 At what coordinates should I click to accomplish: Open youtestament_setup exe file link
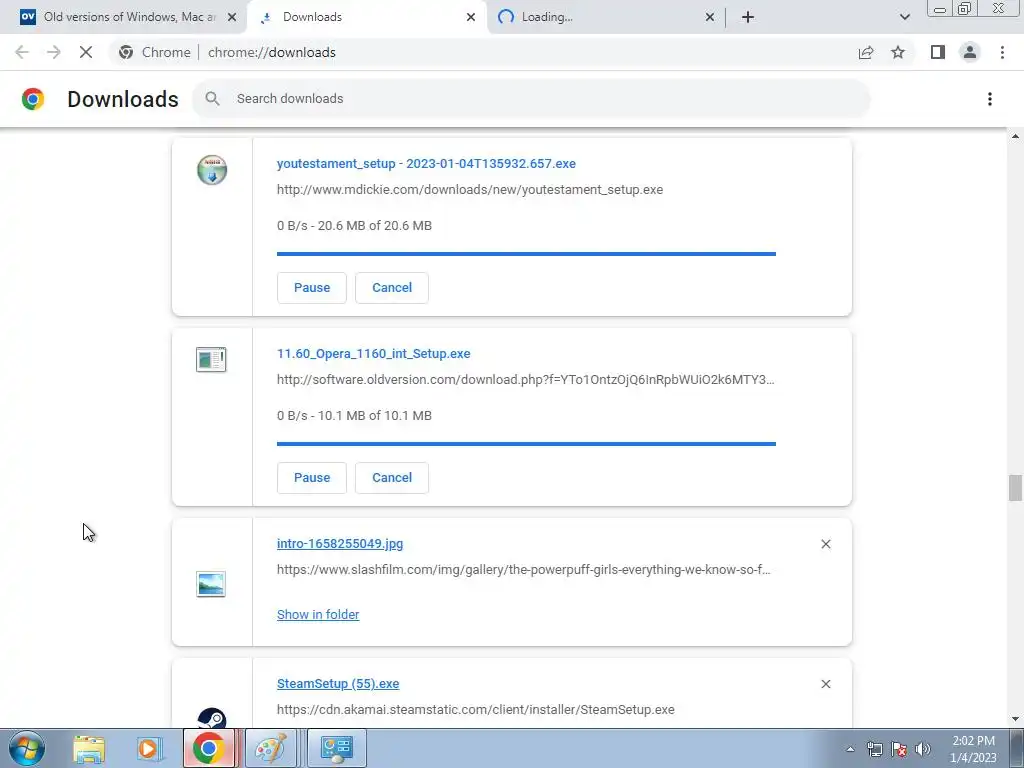coord(426,164)
